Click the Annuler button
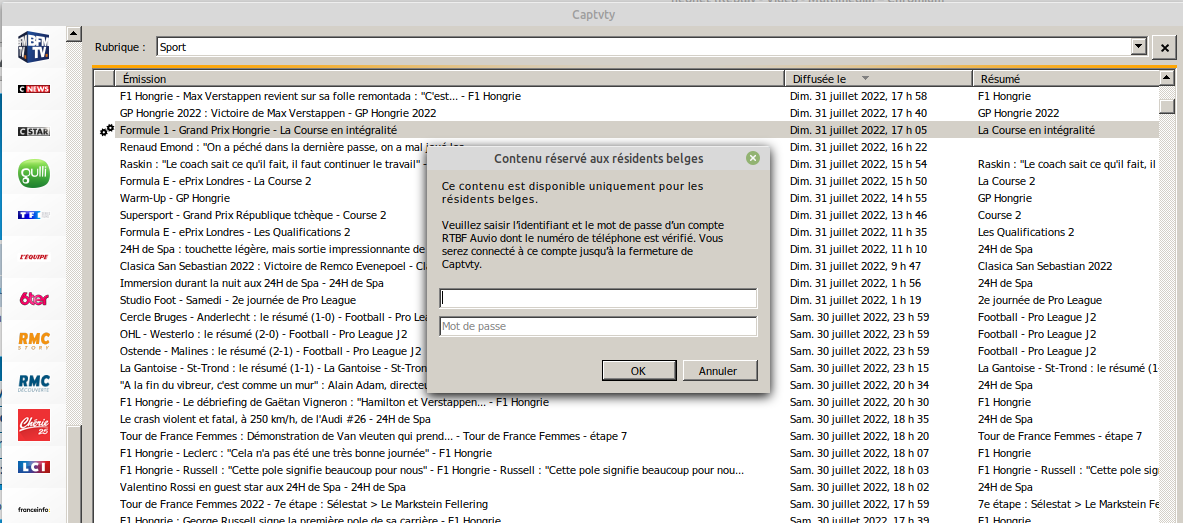Viewport: 1183px width, 523px height. pyautogui.click(x=717, y=370)
